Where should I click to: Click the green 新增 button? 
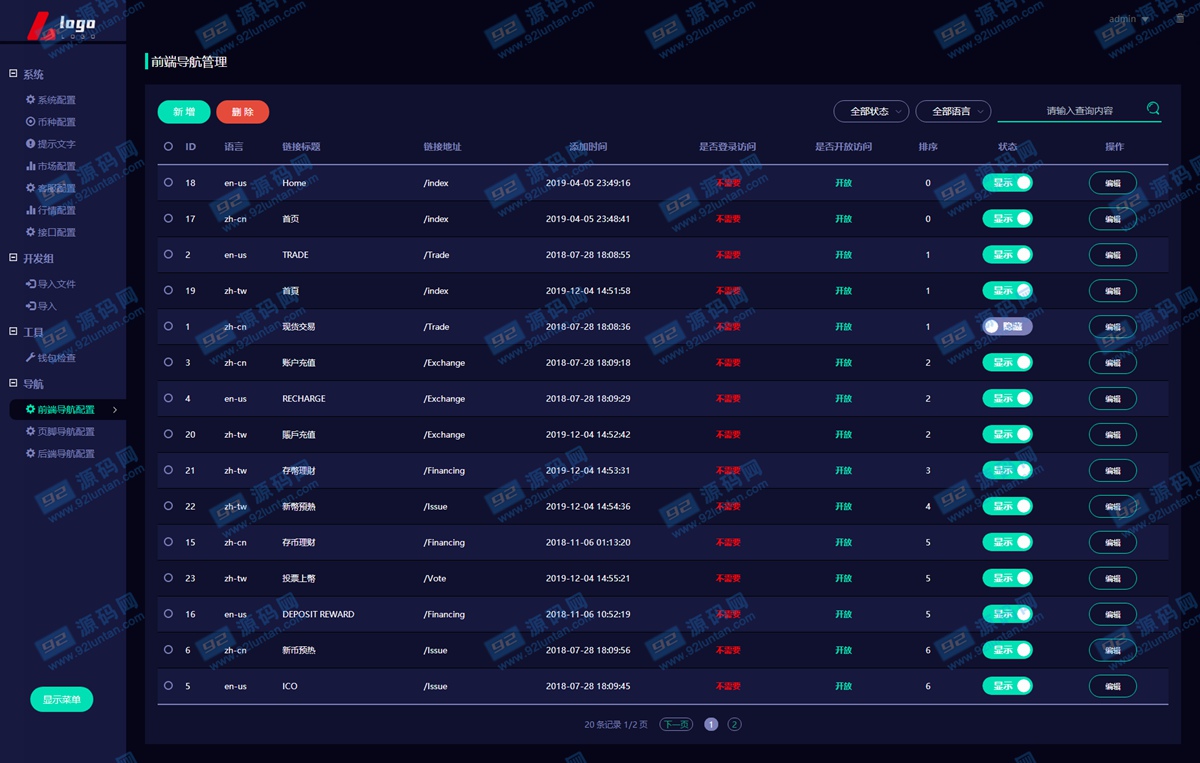click(x=184, y=112)
